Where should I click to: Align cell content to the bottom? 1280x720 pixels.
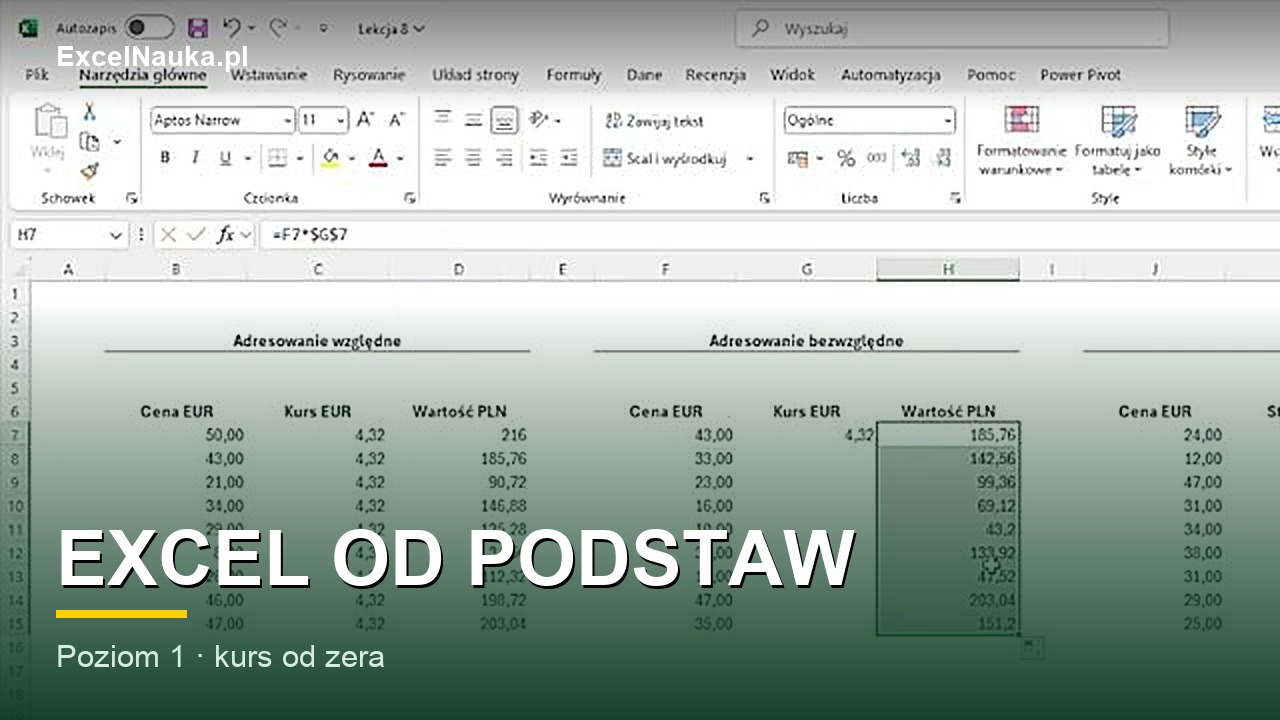[505, 120]
